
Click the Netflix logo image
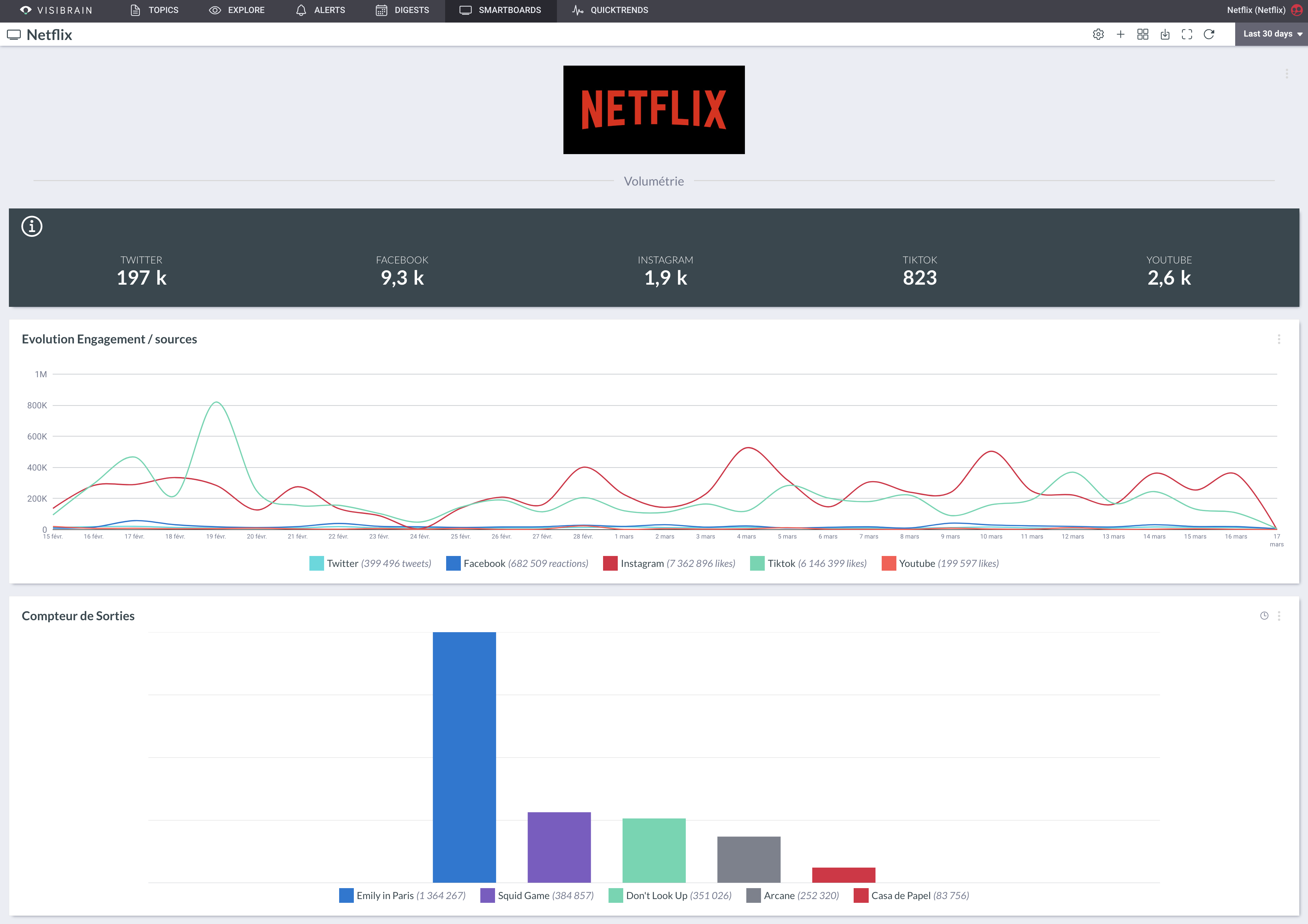coord(654,109)
